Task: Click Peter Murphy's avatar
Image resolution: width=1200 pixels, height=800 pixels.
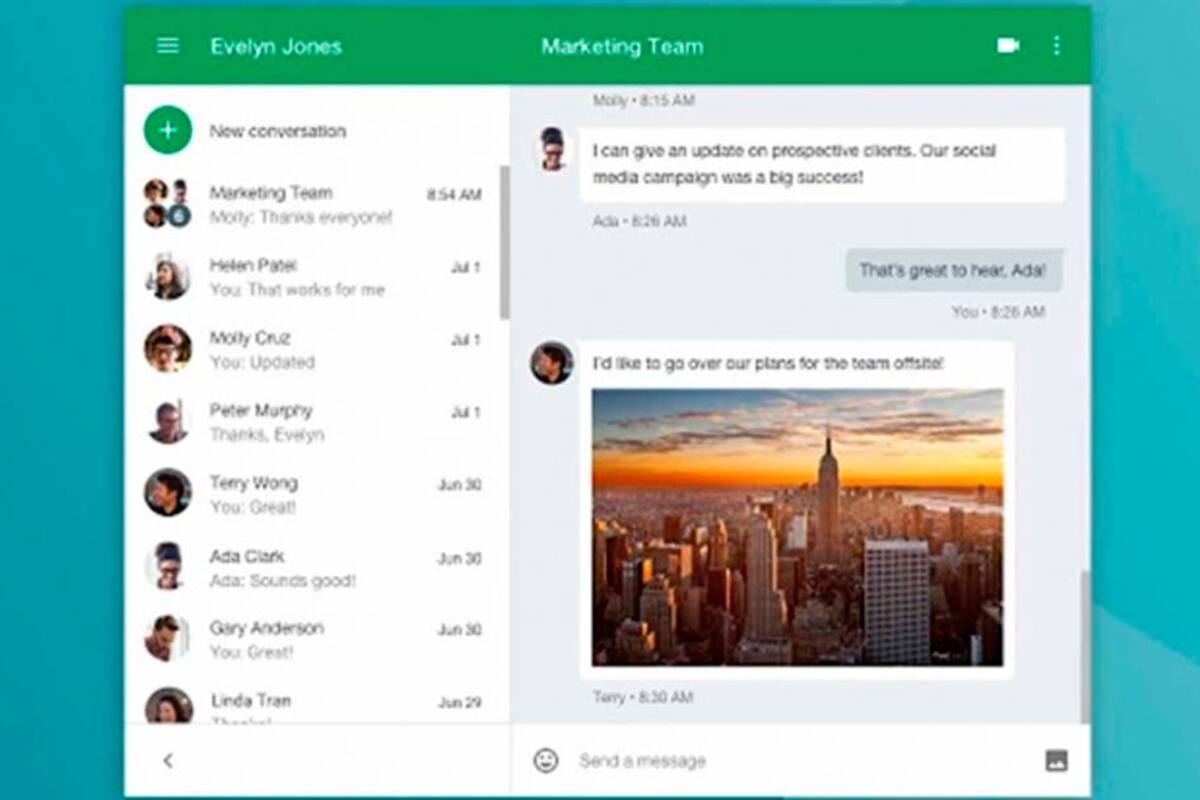Action: [167, 421]
